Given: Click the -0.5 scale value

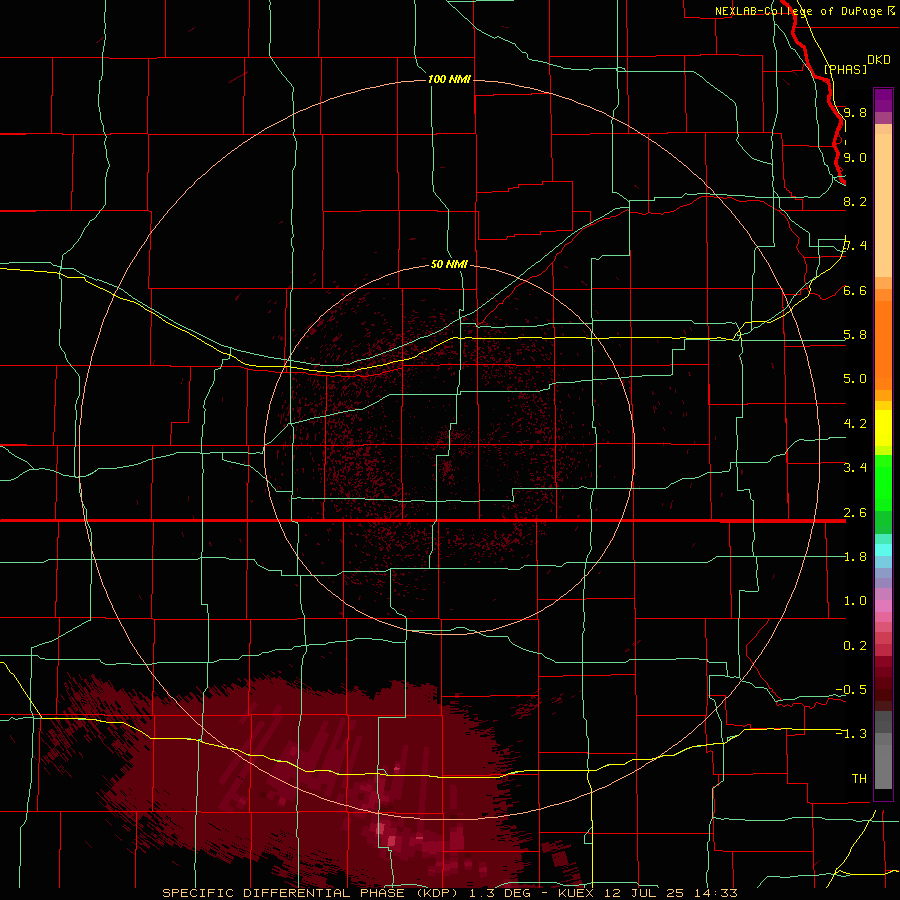Looking at the screenshot, I should click(x=851, y=689).
